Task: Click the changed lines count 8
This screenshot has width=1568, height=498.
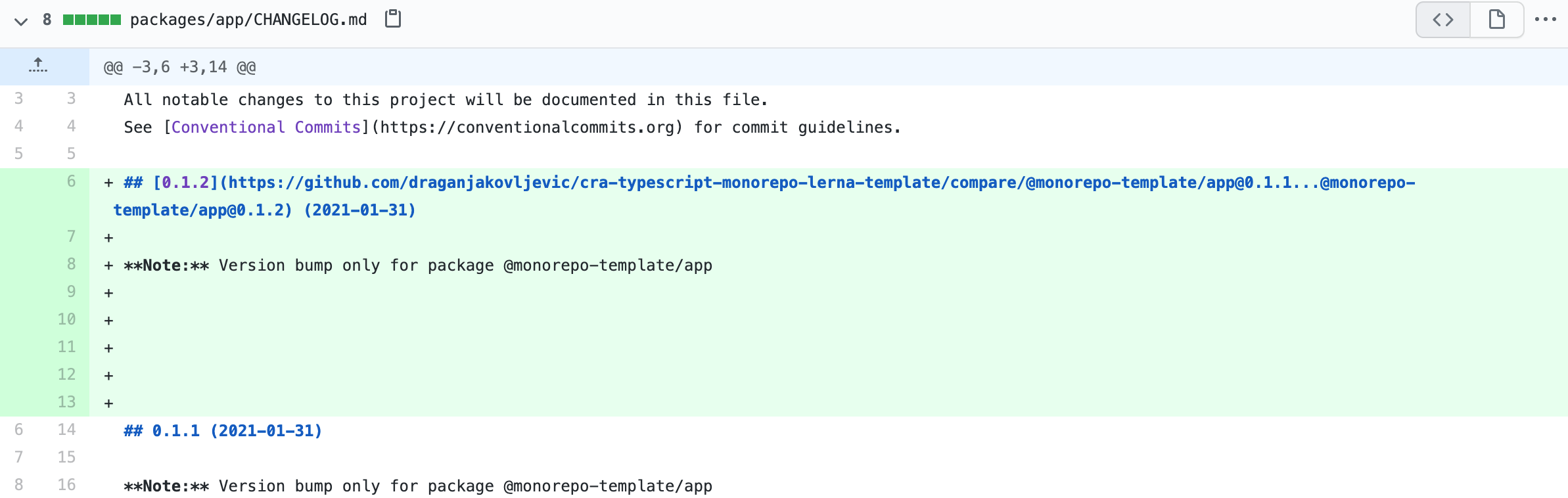Action: point(47,20)
